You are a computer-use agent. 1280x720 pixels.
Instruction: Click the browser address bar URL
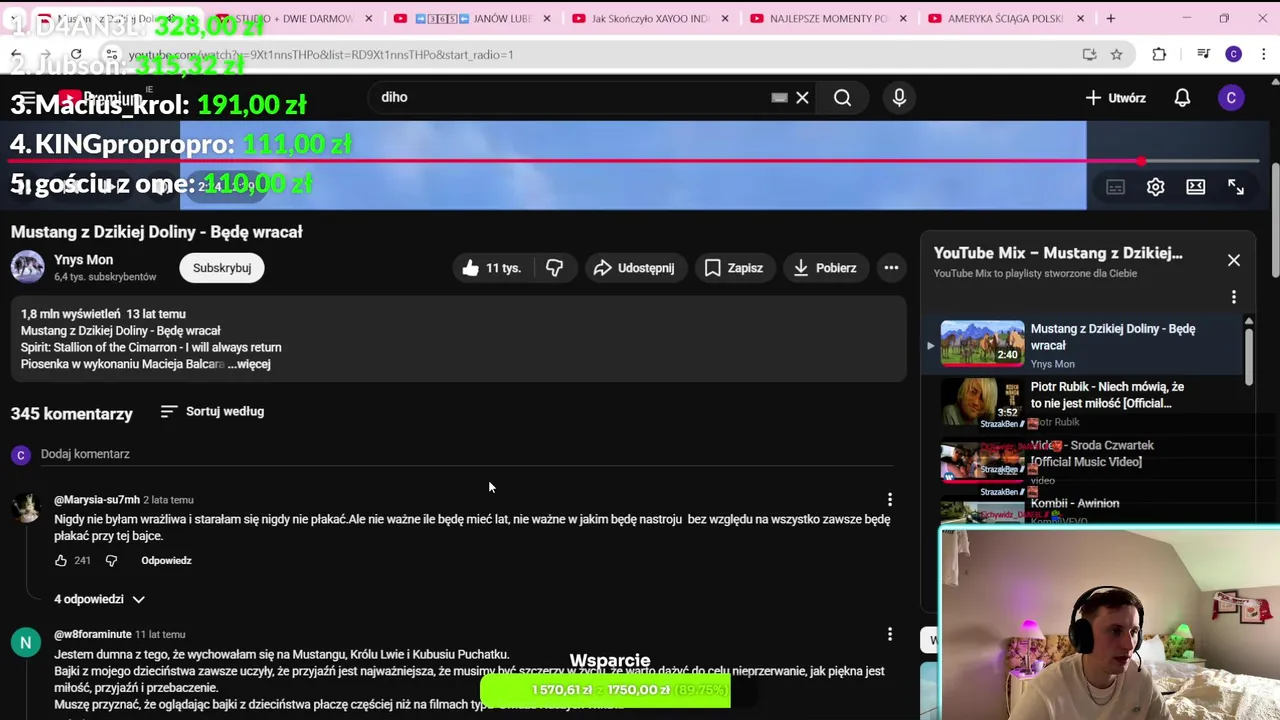coord(321,54)
